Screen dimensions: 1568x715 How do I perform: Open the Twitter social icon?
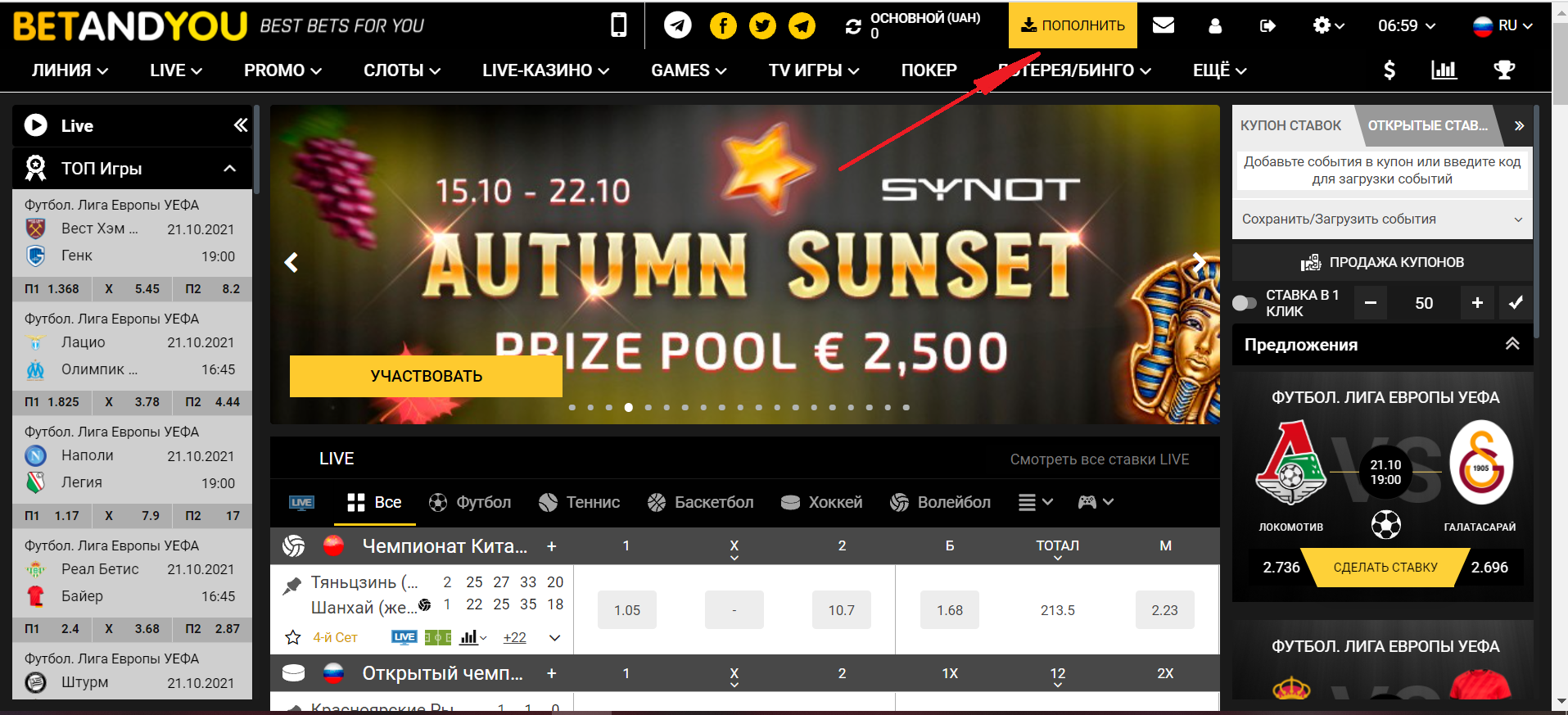click(x=762, y=25)
